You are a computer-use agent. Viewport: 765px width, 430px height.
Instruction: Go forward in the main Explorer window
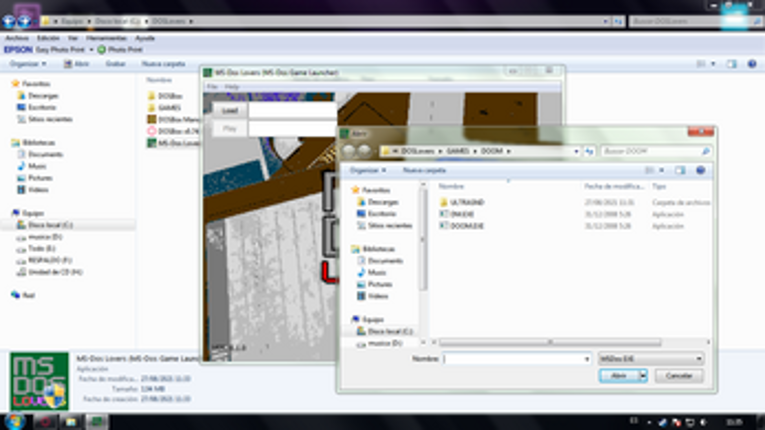click(x=24, y=21)
